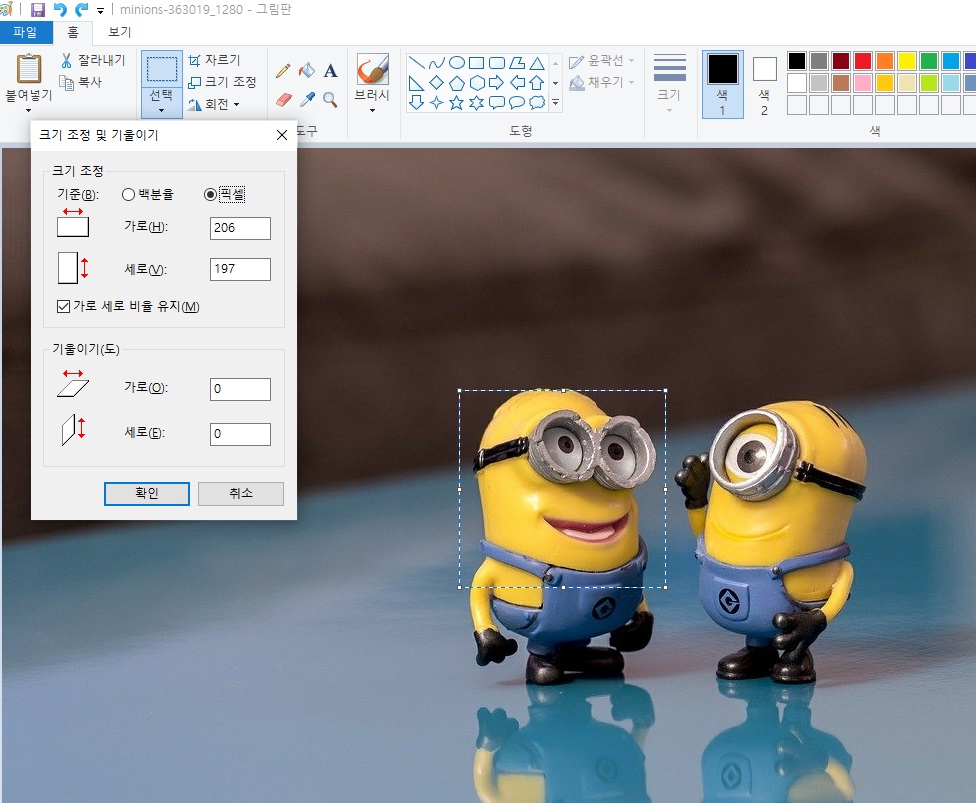The height and width of the screenshot is (803, 976).
Task: Click the 붙여넣기 clipboard icon
Action: click(29, 68)
